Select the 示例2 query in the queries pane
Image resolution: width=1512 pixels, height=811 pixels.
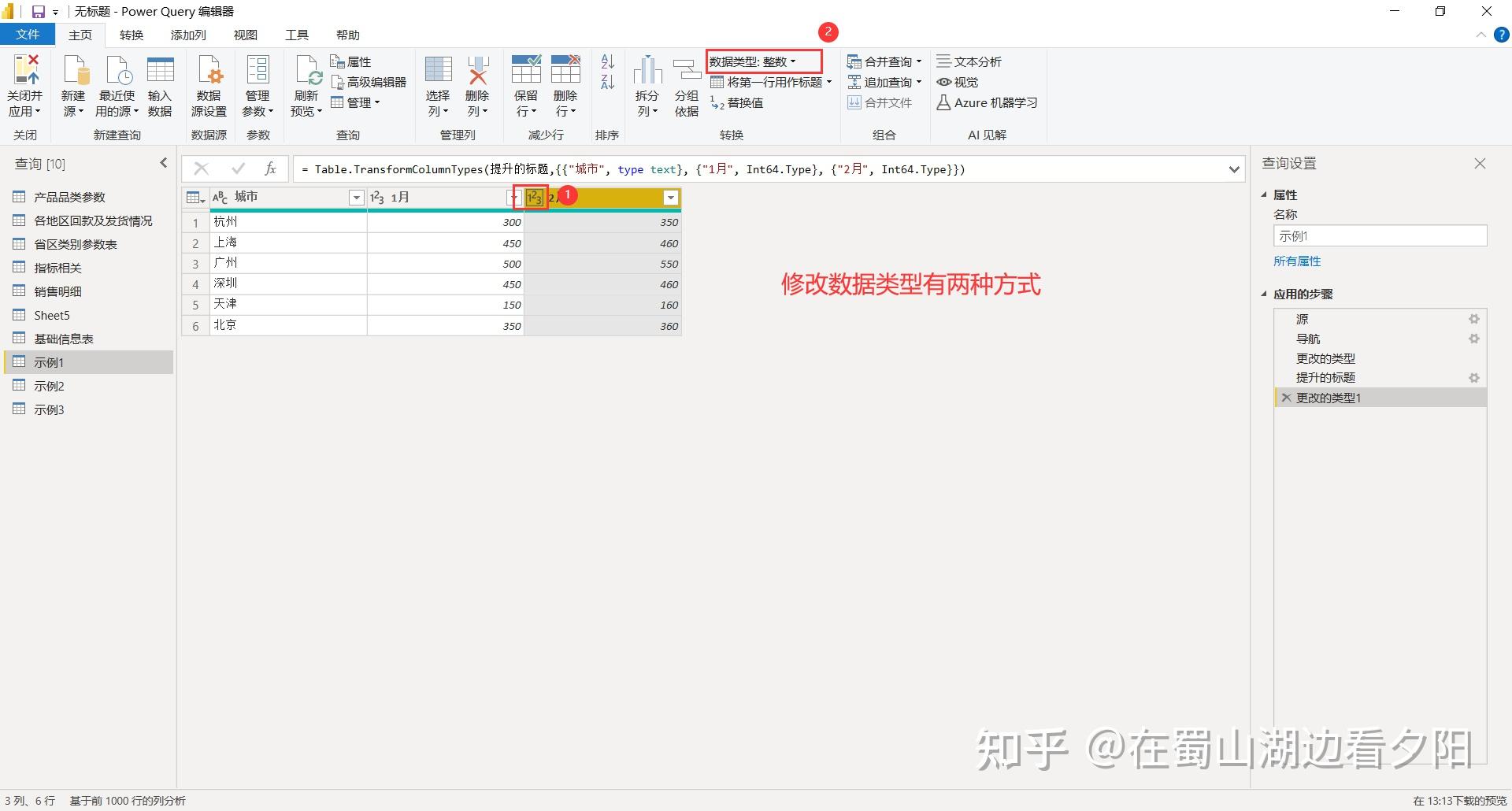[x=48, y=386]
